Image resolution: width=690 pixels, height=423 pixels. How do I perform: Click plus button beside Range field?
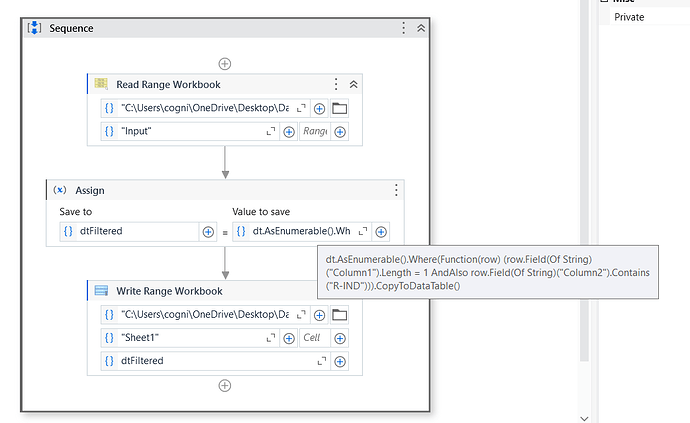pos(340,132)
